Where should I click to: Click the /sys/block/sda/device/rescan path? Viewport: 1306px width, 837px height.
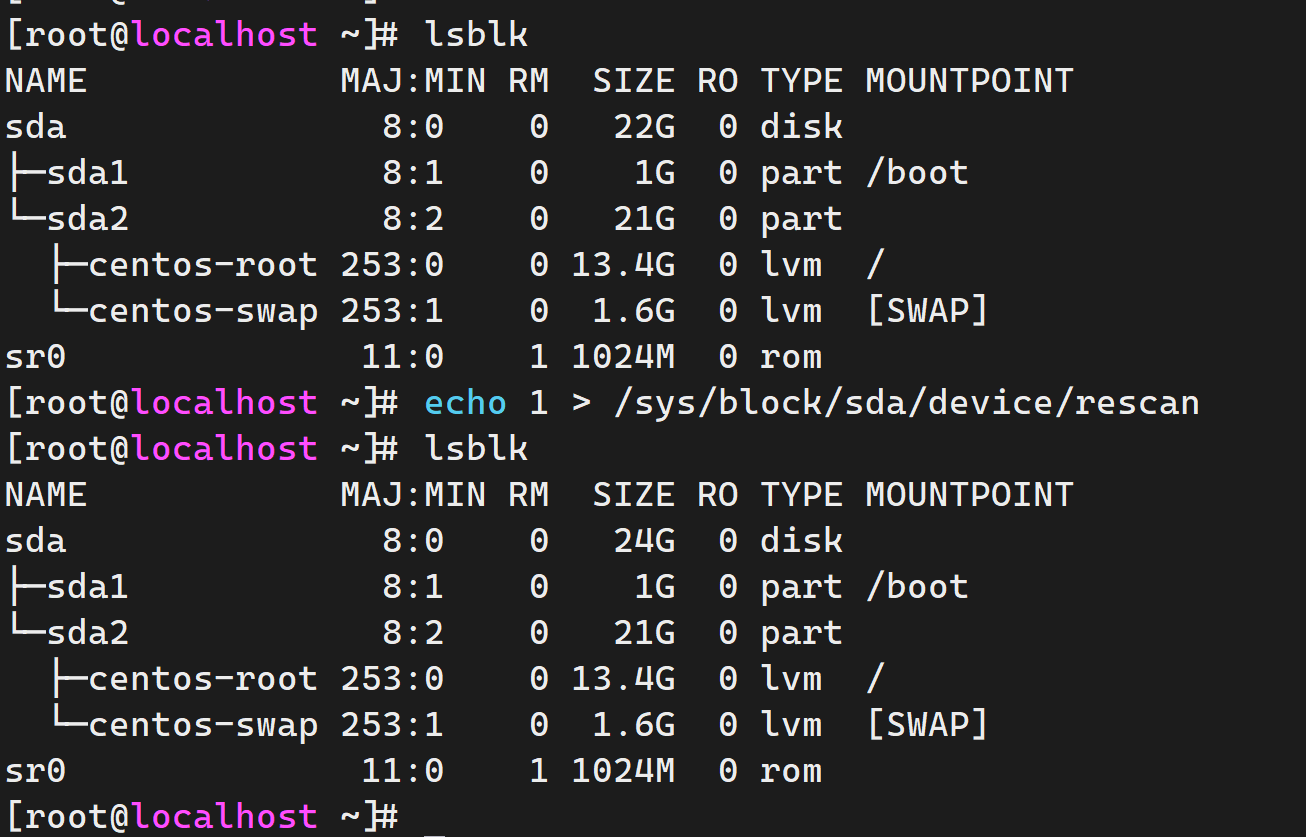coord(904,403)
